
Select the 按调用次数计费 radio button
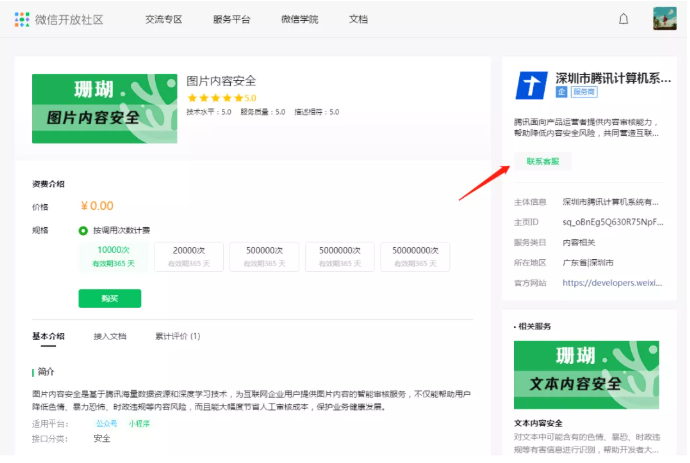pos(83,231)
